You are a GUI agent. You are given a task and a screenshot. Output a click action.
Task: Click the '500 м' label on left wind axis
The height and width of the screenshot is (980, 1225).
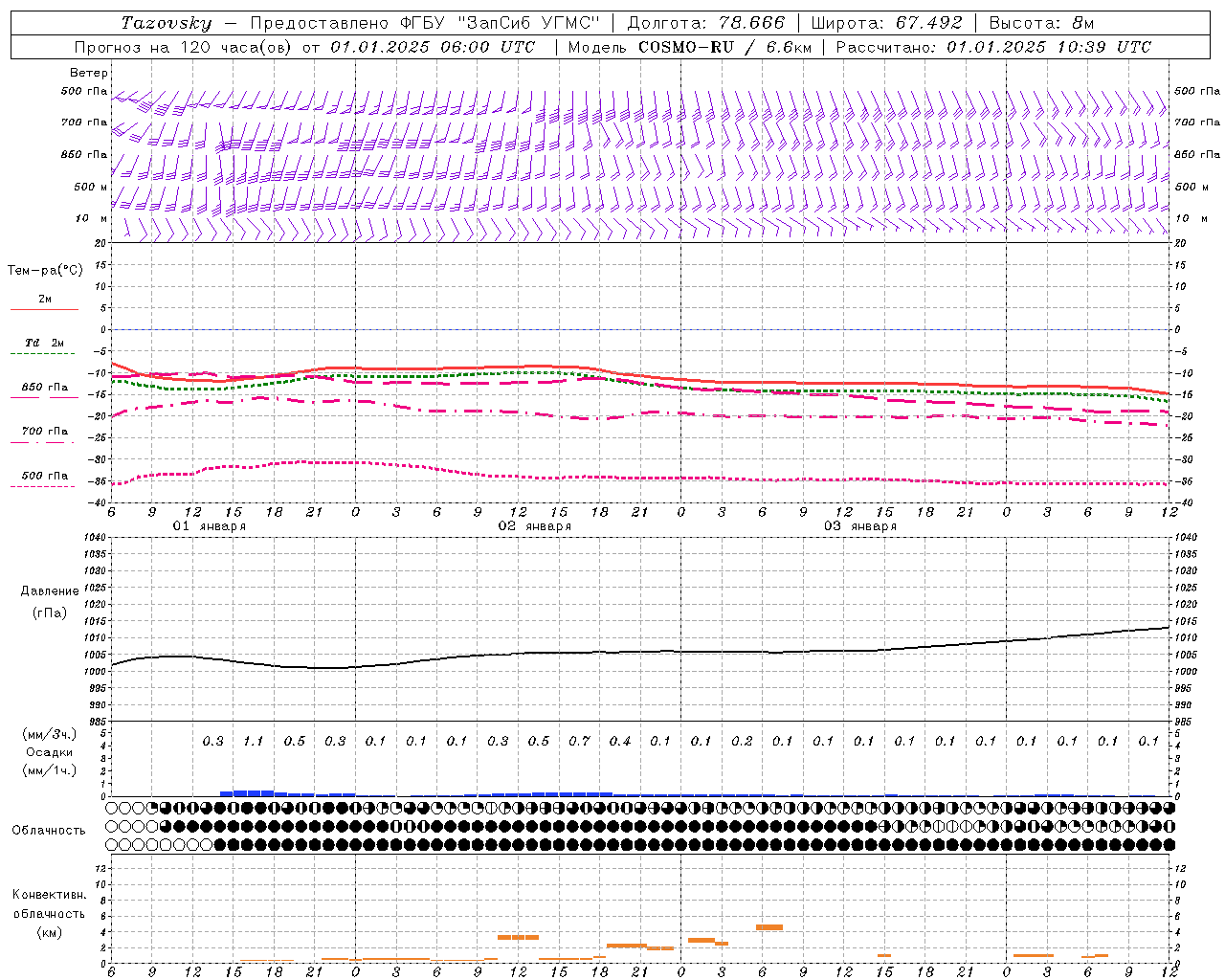click(x=91, y=187)
